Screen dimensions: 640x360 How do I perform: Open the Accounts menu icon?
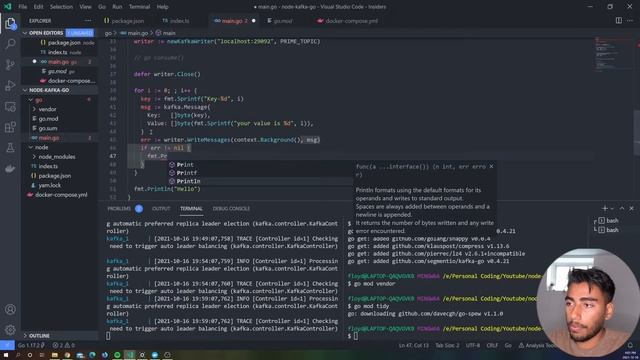pos(11,309)
